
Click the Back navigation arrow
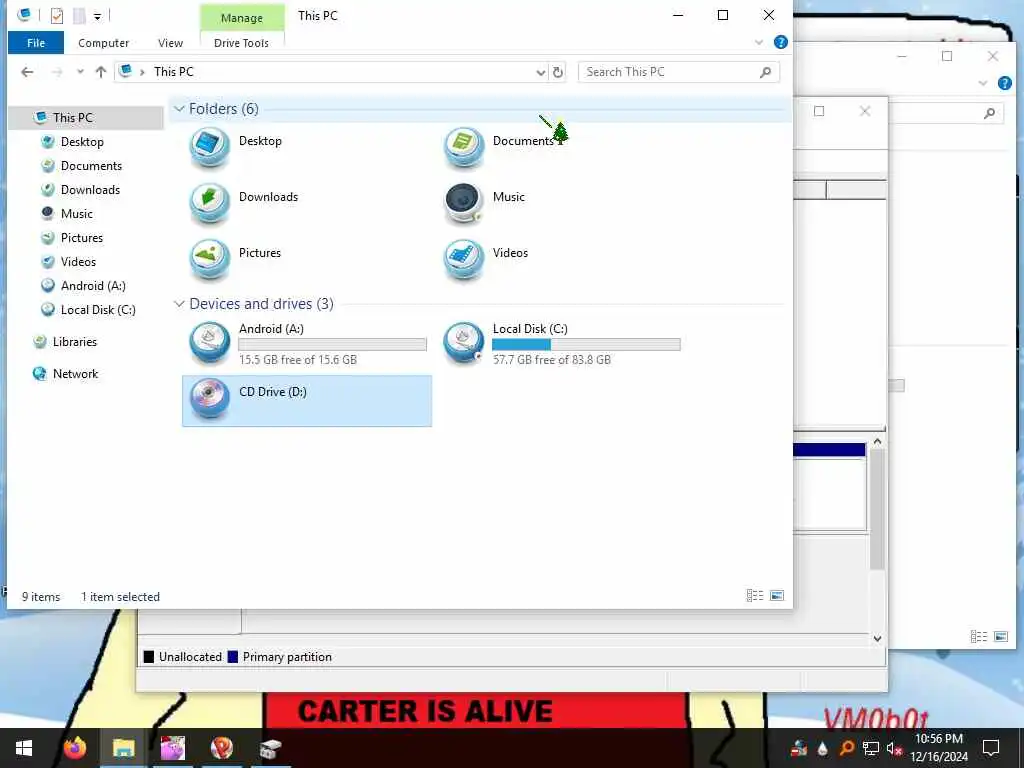[x=27, y=72]
